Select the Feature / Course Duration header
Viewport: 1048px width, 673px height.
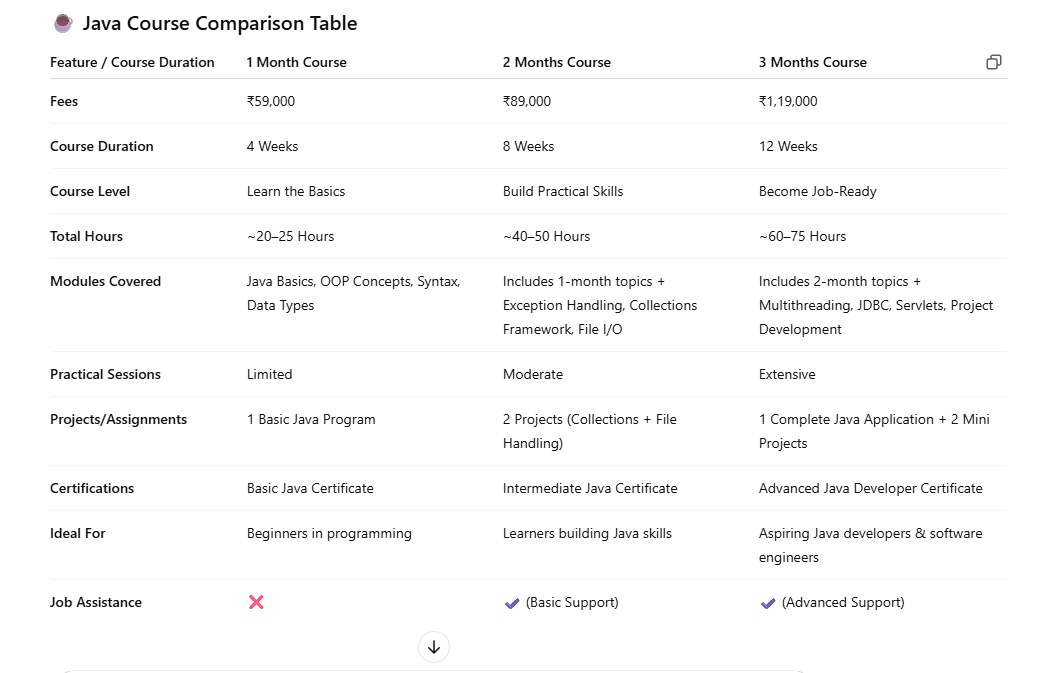(132, 62)
